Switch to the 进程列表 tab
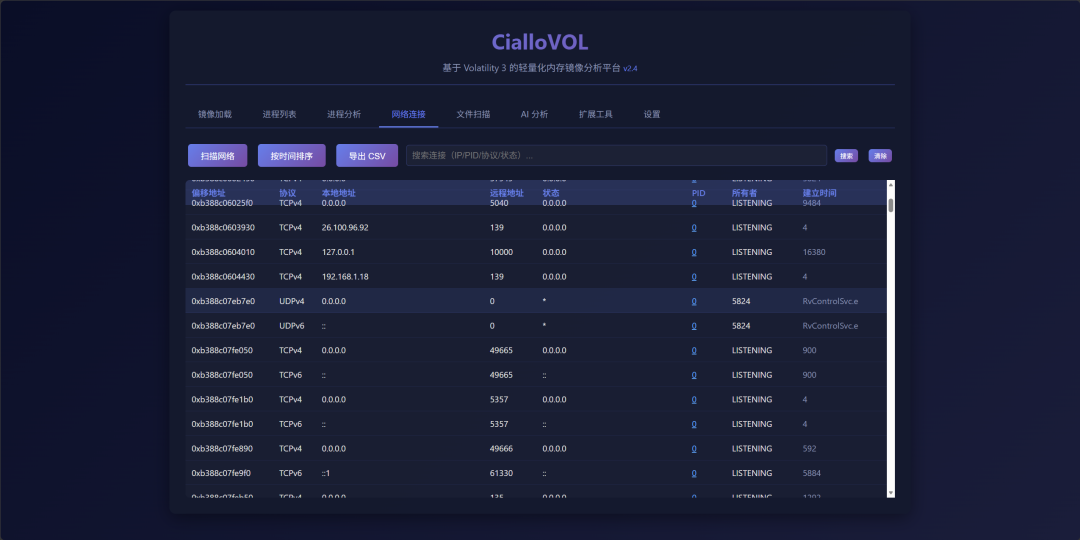Viewport: 1080px width, 540px height. [x=280, y=114]
